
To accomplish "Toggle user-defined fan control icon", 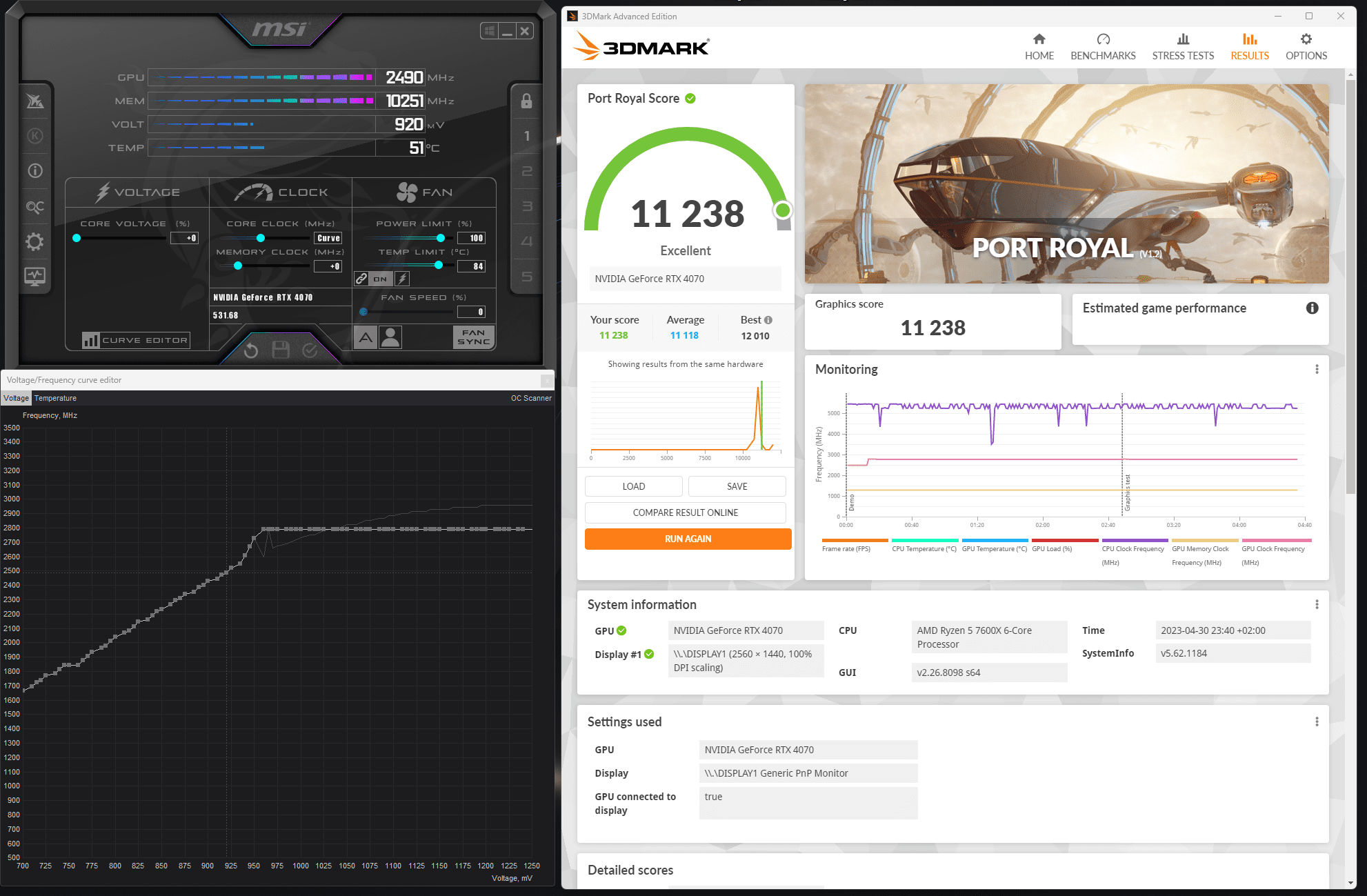I will tap(390, 337).
